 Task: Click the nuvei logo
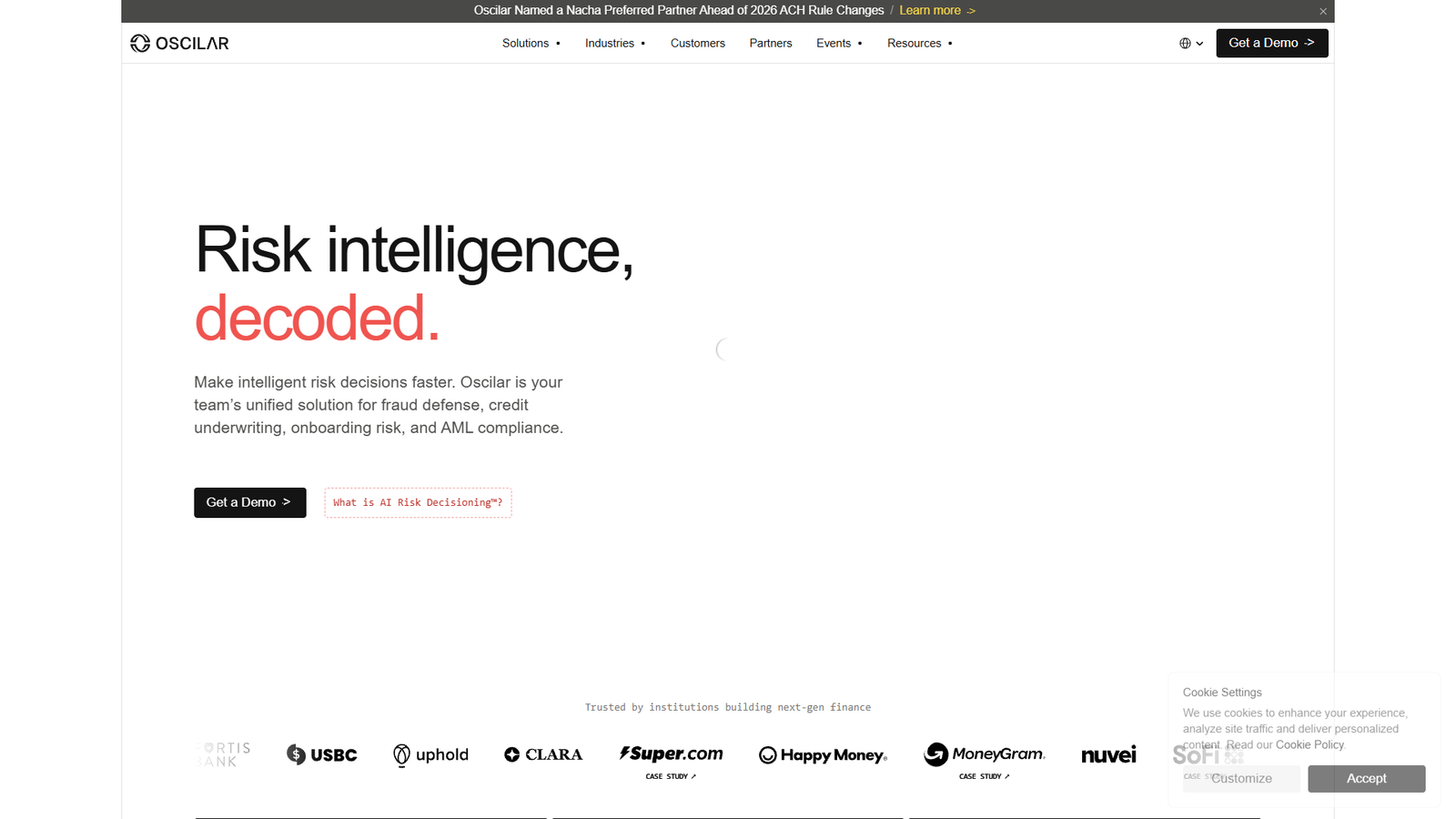(x=1108, y=755)
